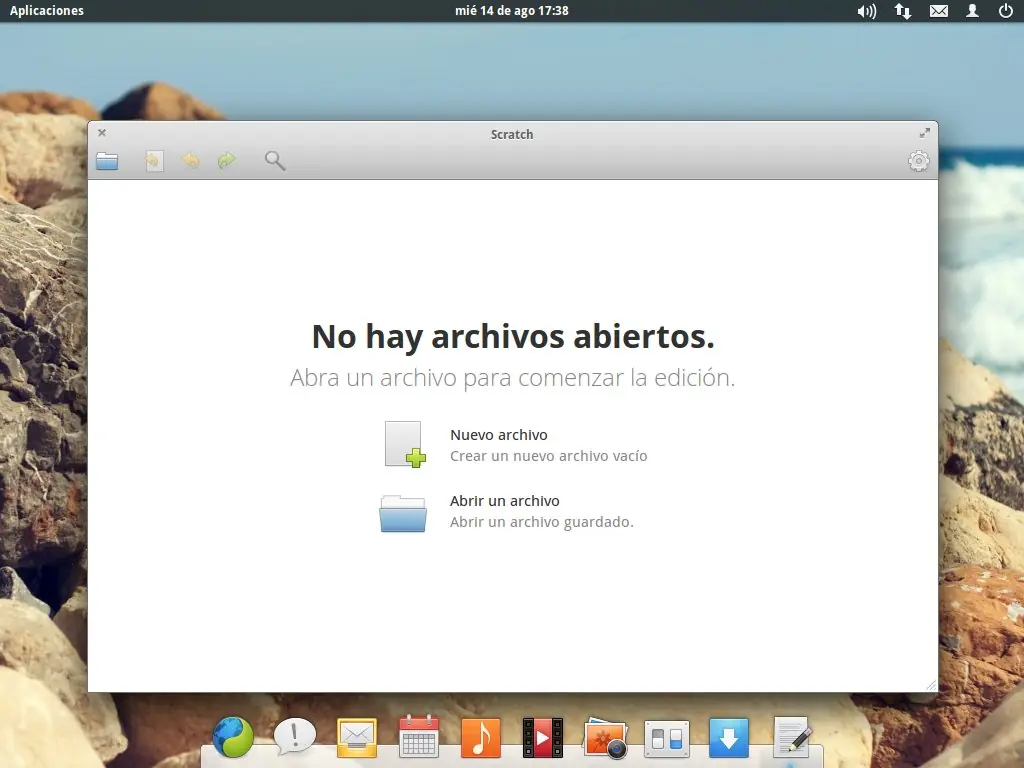Open the date and time indicator
This screenshot has height=768, width=1024.
(512, 10)
